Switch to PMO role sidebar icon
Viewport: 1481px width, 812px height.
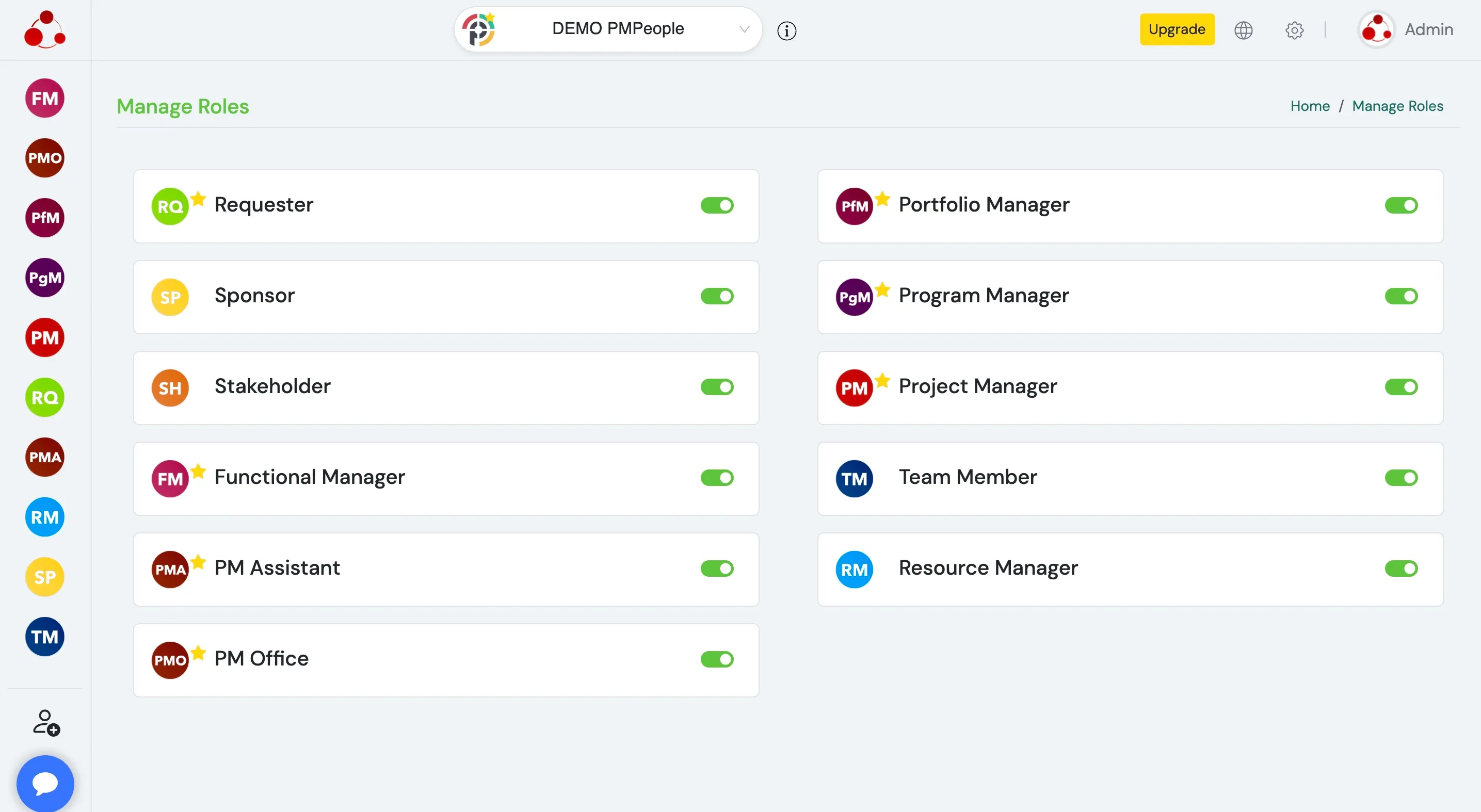45,158
